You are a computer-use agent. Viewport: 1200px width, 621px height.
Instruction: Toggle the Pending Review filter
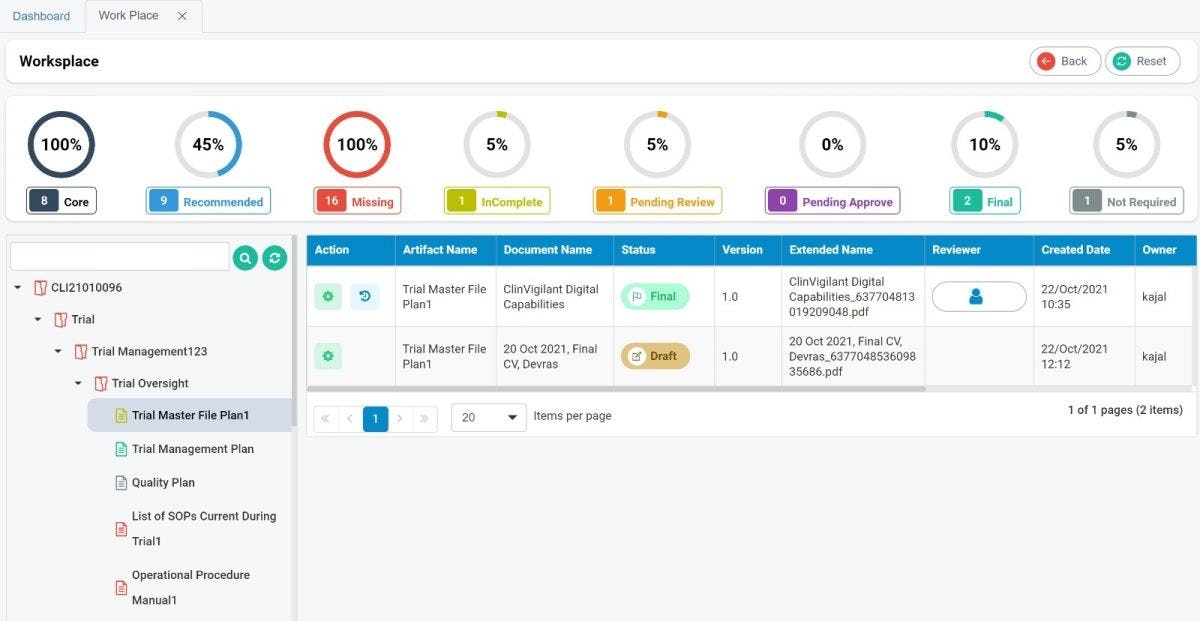pyautogui.click(x=657, y=200)
